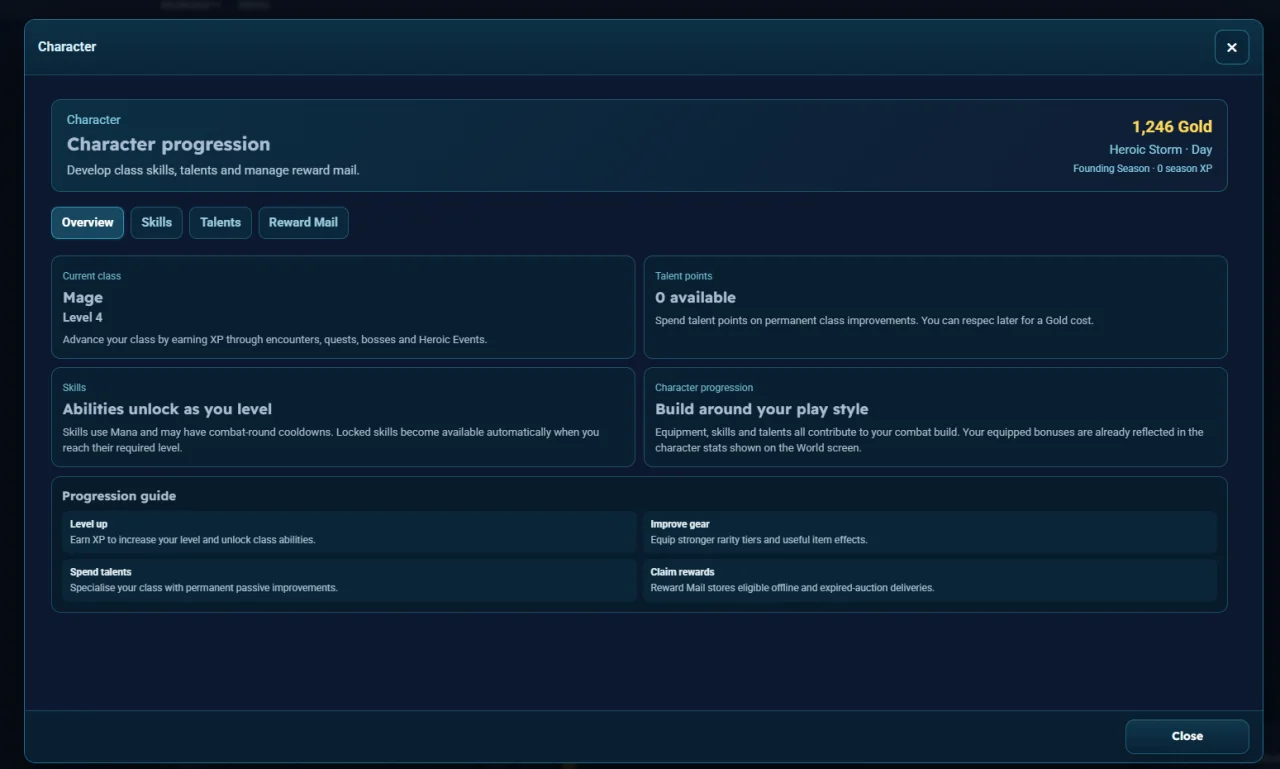The height and width of the screenshot is (769, 1280).
Task: Click the Abilities unlock as you level heading
Action: [x=167, y=409]
